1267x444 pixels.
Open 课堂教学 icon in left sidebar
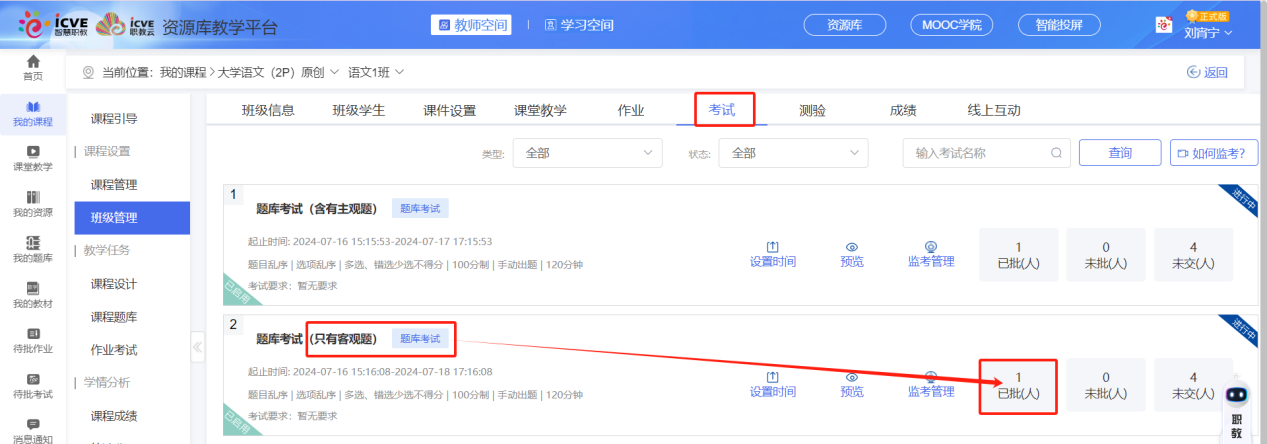click(x=33, y=152)
